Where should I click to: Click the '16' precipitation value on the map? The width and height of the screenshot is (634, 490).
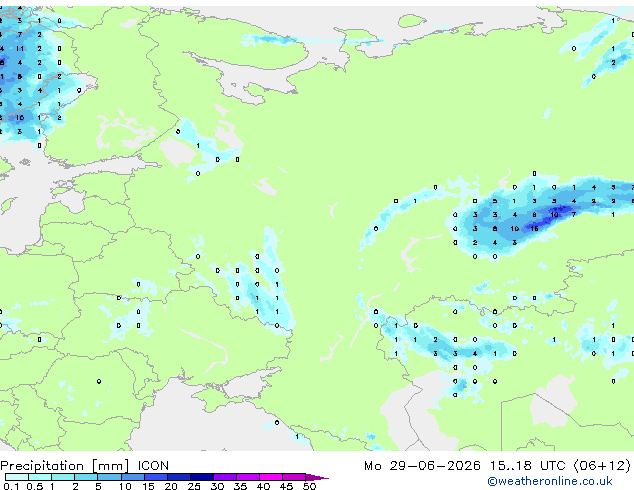pyautogui.click(x=534, y=228)
